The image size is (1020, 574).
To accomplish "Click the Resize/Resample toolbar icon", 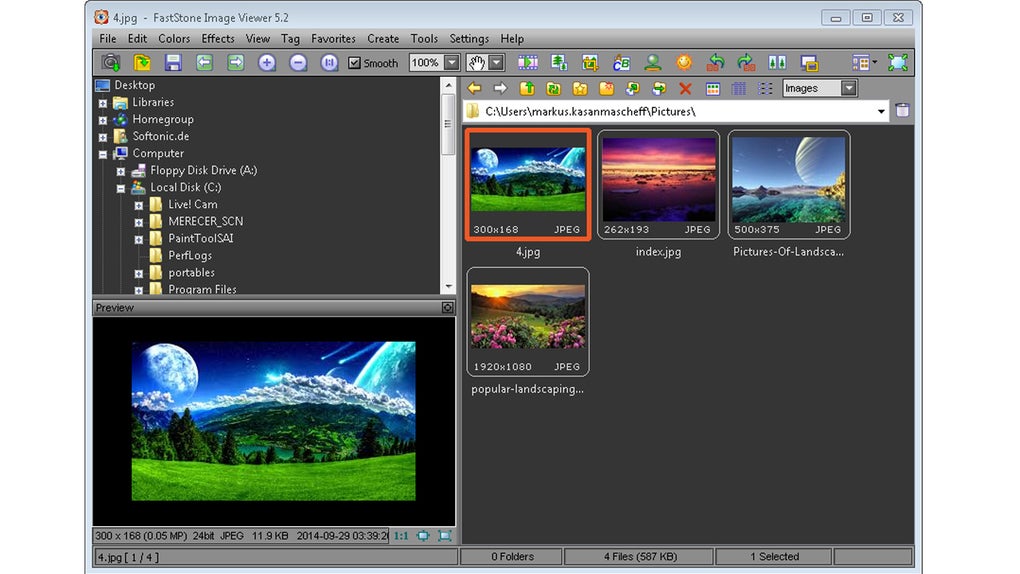I will (x=559, y=62).
